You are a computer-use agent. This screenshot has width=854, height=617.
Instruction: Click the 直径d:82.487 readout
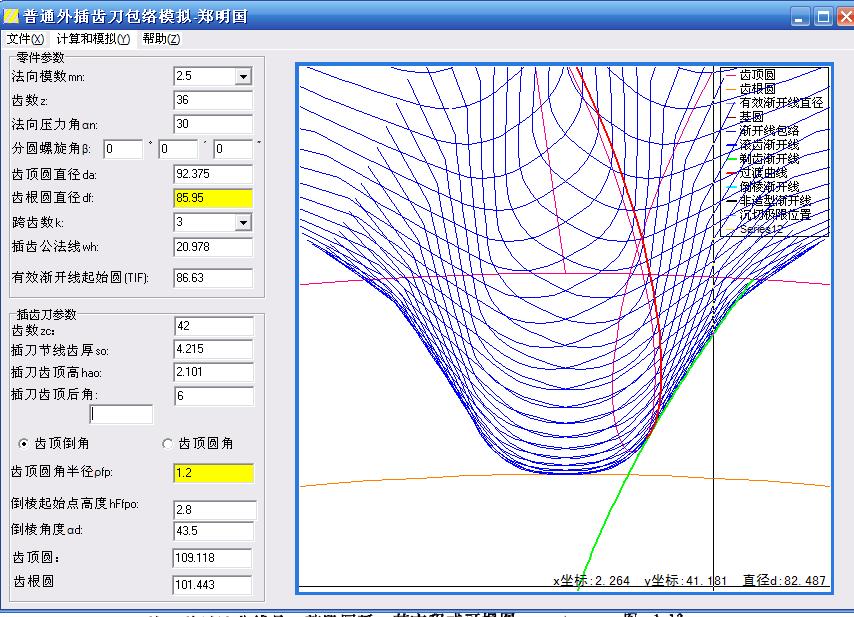(x=784, y=581)
